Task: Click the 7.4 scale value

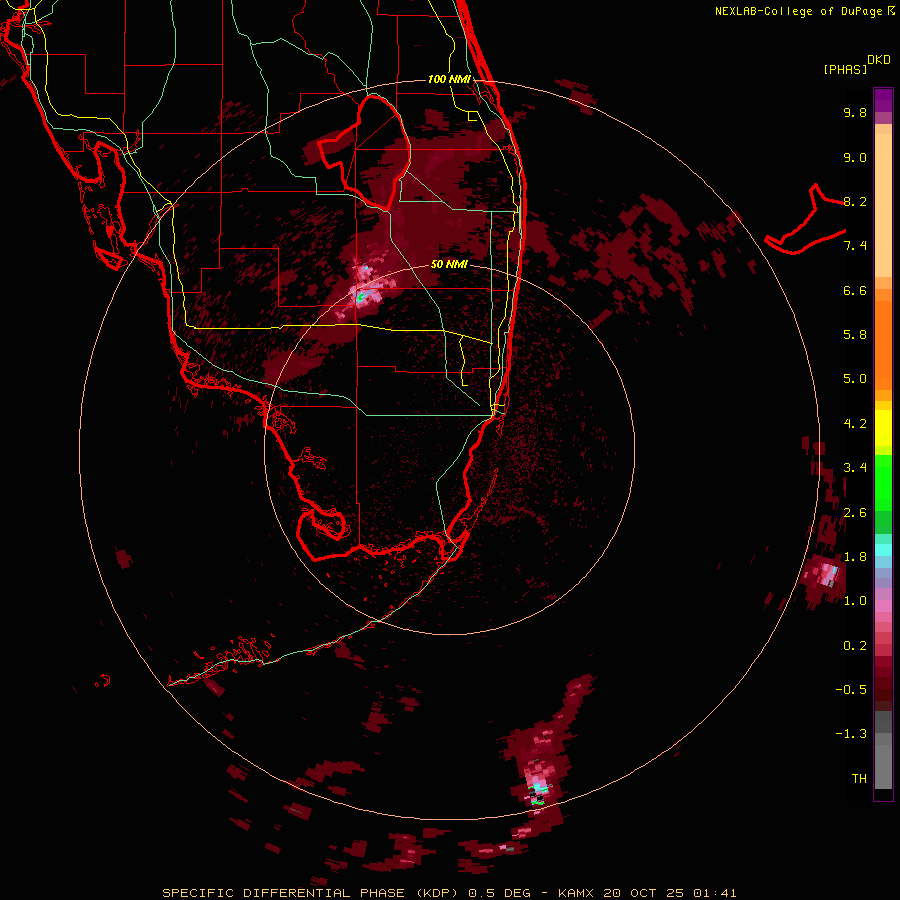Action: (x=855, y=246)
